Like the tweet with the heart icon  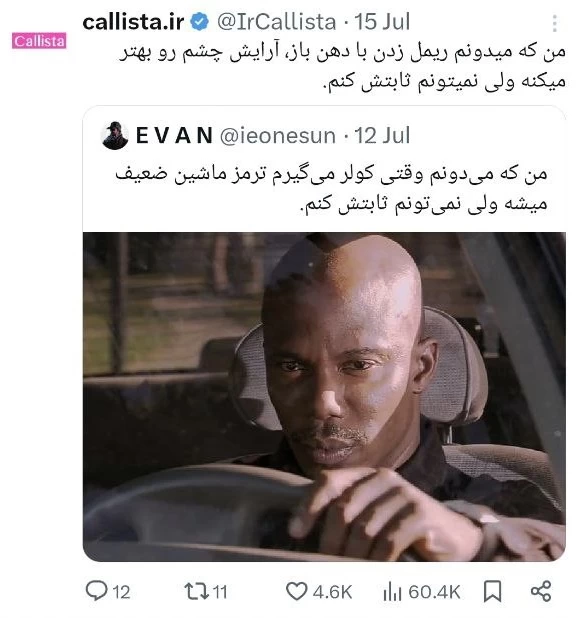click(296, 592)
